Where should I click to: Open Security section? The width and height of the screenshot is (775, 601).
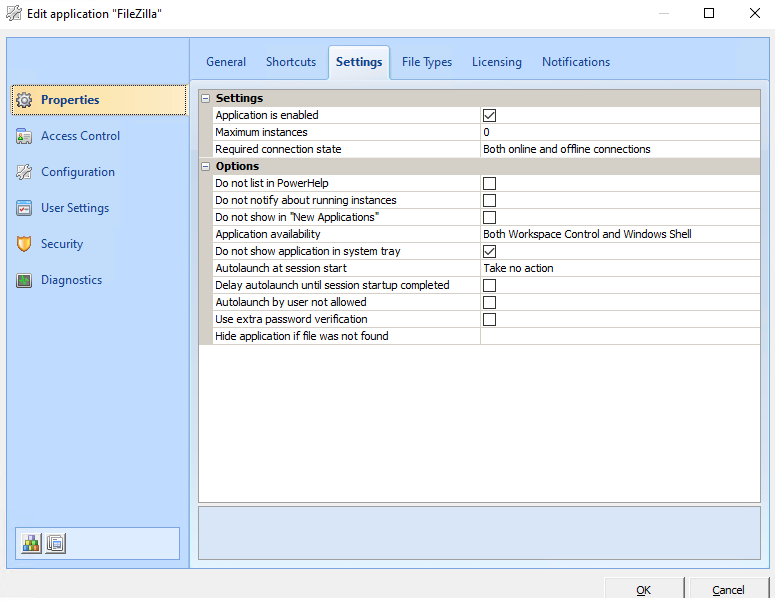coord(99,244)
